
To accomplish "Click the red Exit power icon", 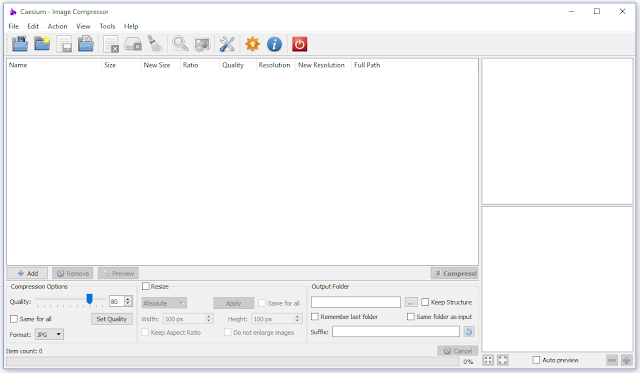I will point(300,44).
